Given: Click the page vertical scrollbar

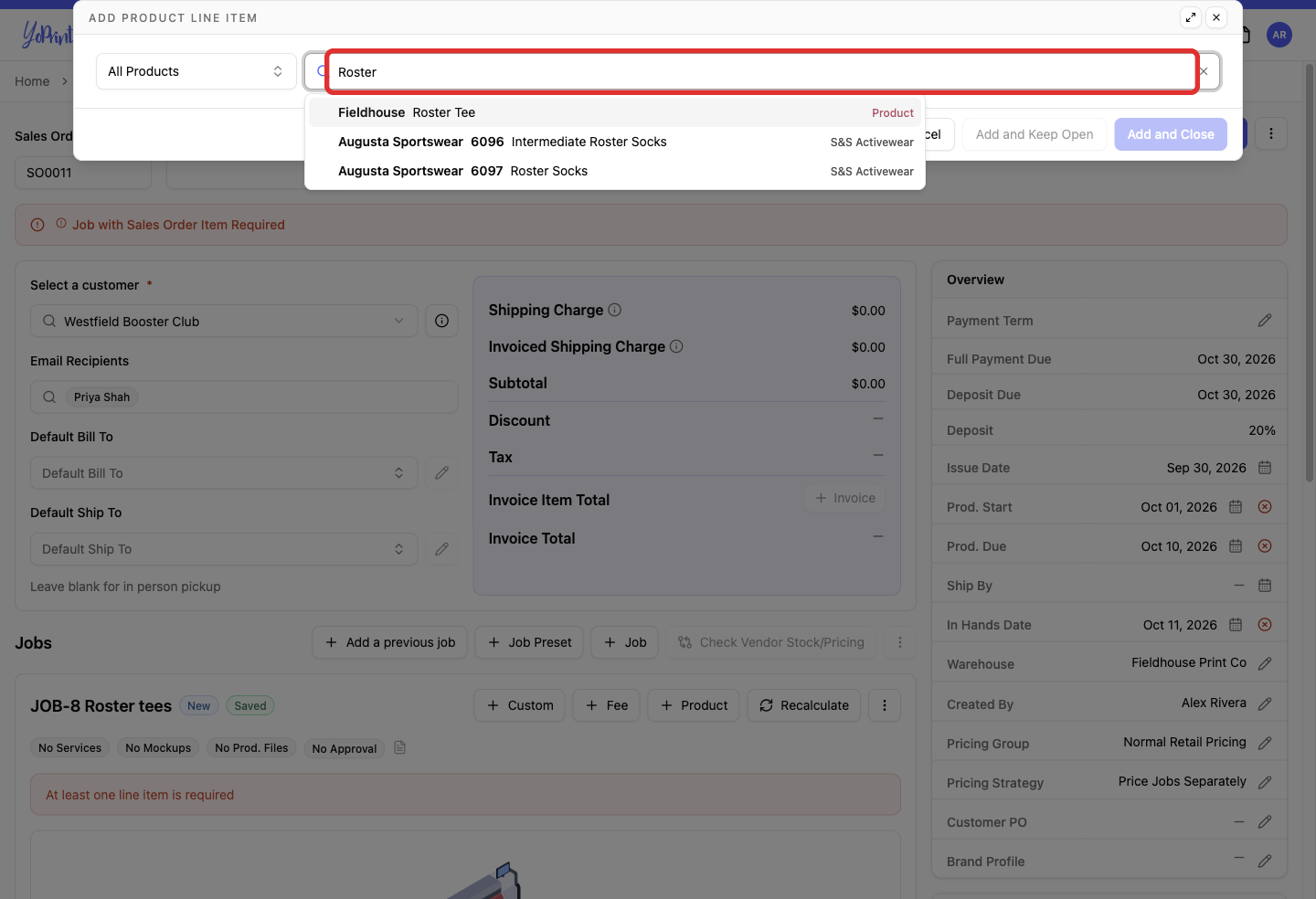Looking at the screenshot, I should click(1310, 274).
